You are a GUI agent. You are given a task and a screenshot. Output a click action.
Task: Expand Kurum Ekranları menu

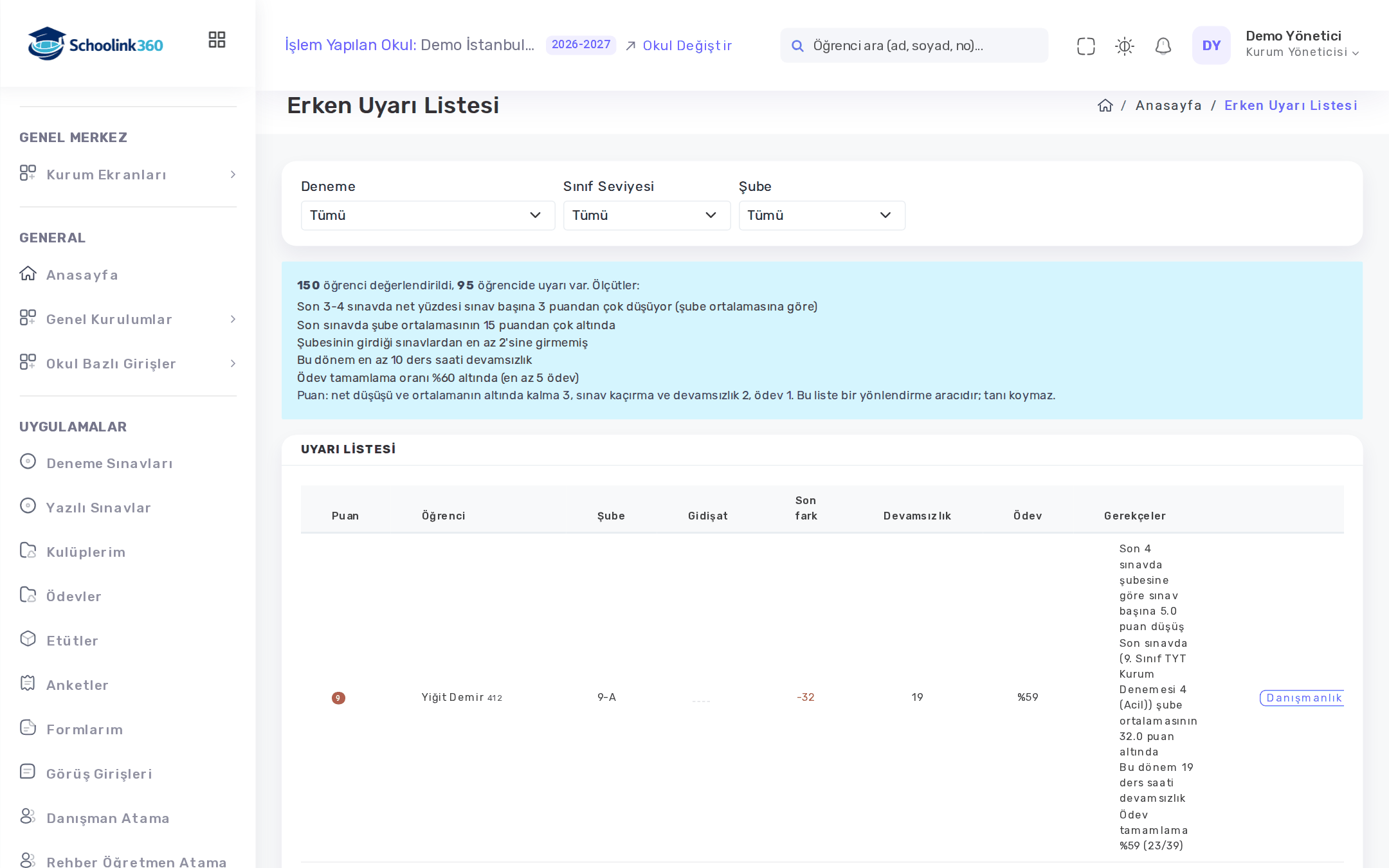(x=128, y=174)
